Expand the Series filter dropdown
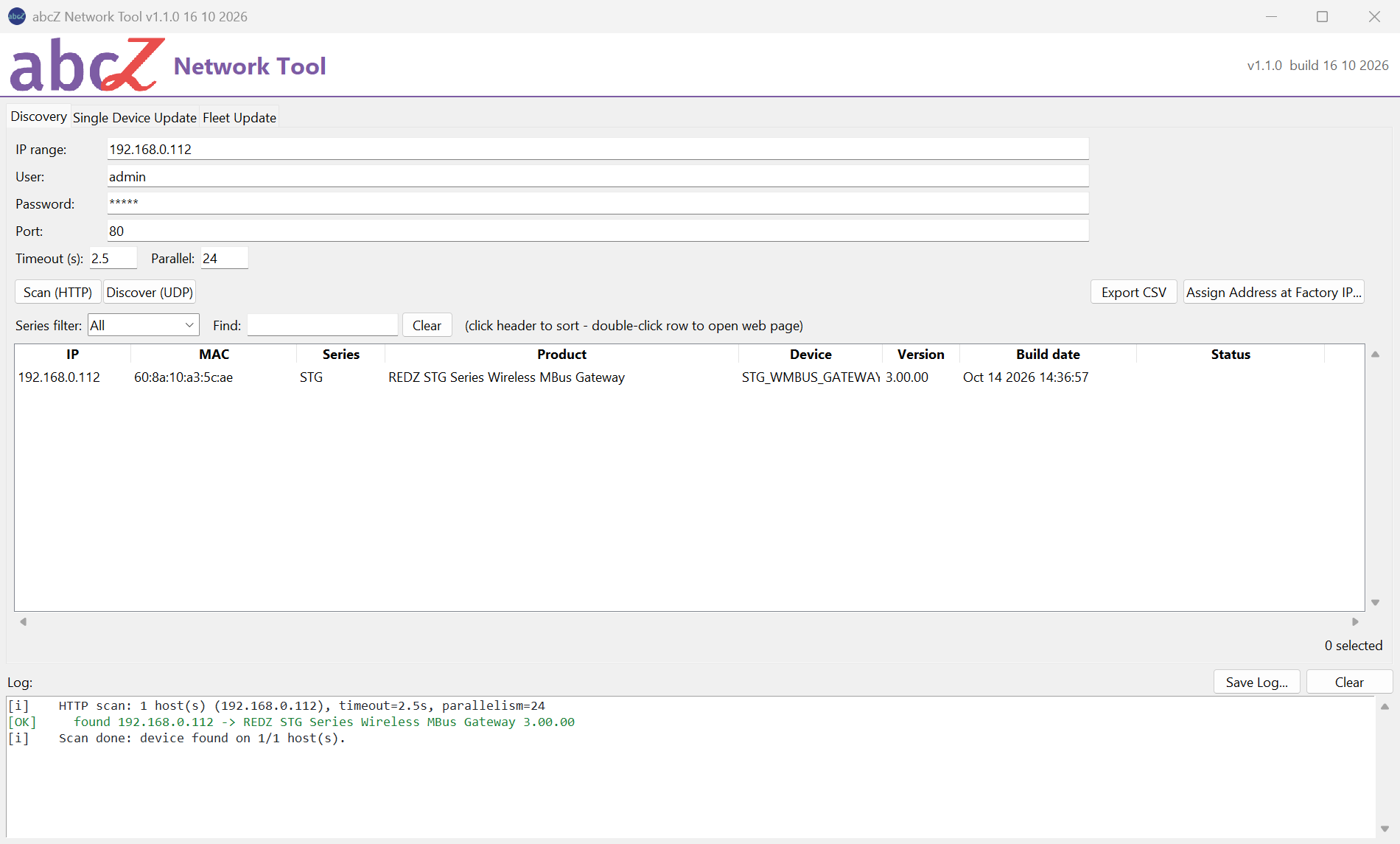 pyautogui.click(x=144, y=325)
